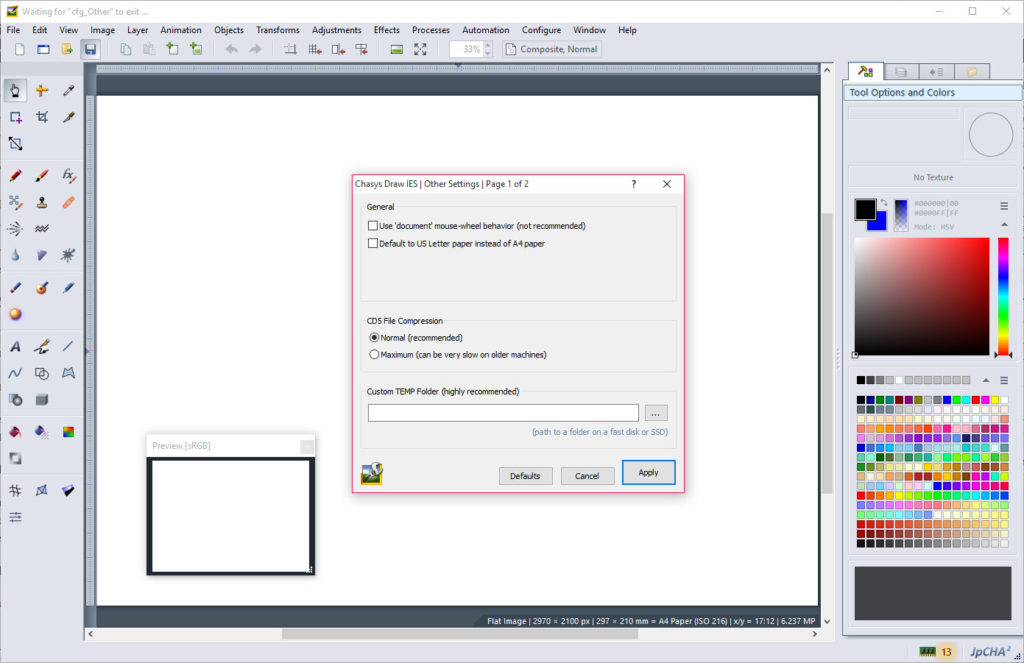The height and width of the screenshot is (663, 1024).
Task: Click the copy icon in toolbar
Action: click(125, 49)
